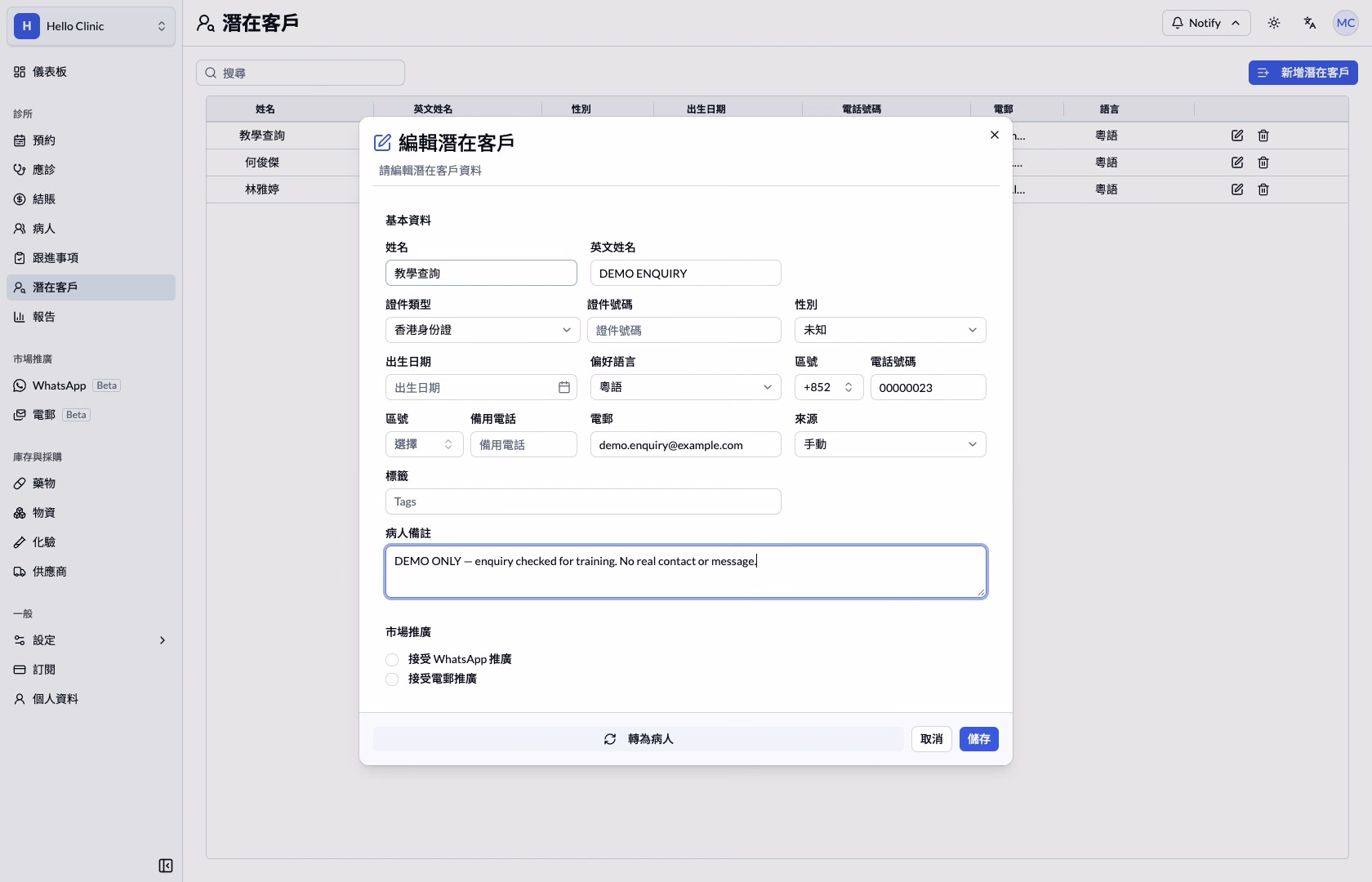Open the Notify bell menu
This screenshot has width=1372, height=882.
click(1206, 23)
